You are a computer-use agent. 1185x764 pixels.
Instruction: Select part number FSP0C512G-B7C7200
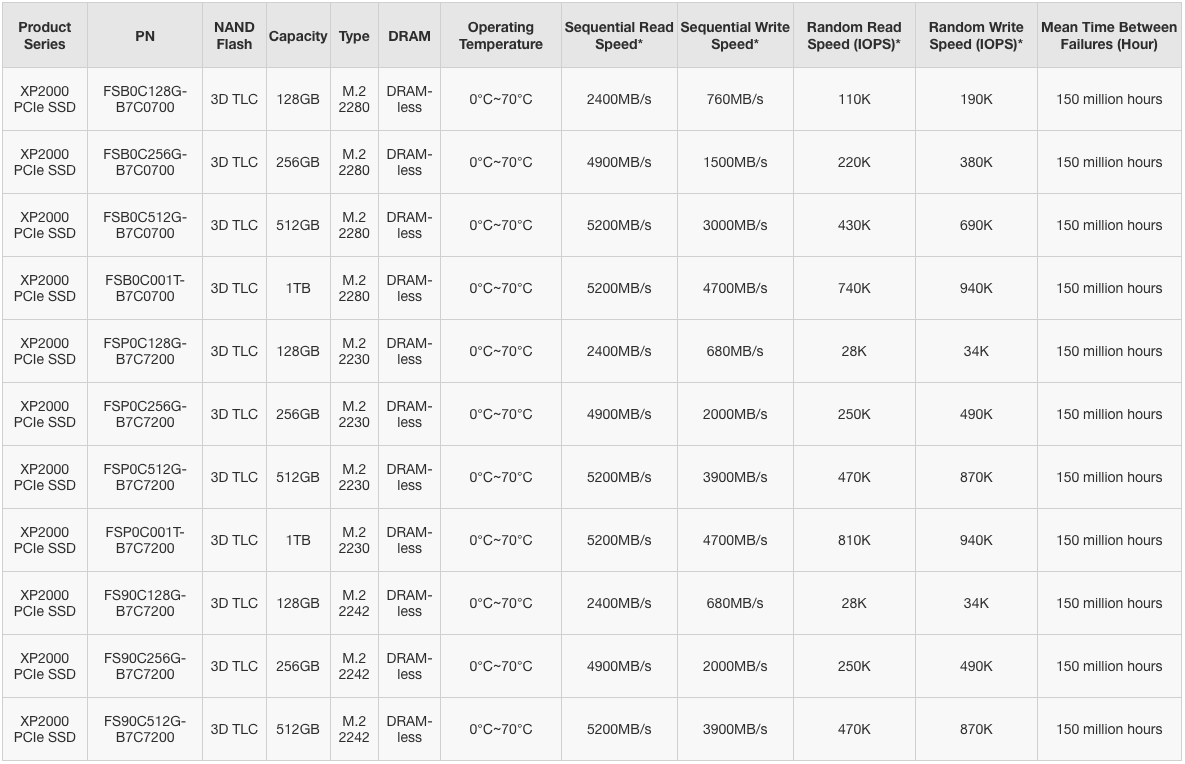point(145,477)
